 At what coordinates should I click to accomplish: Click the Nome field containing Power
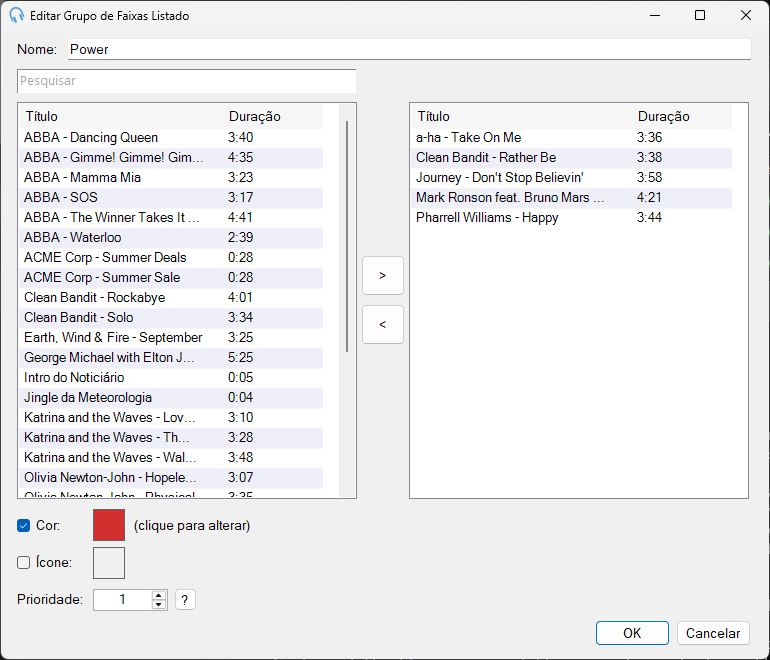coord(409,49)
